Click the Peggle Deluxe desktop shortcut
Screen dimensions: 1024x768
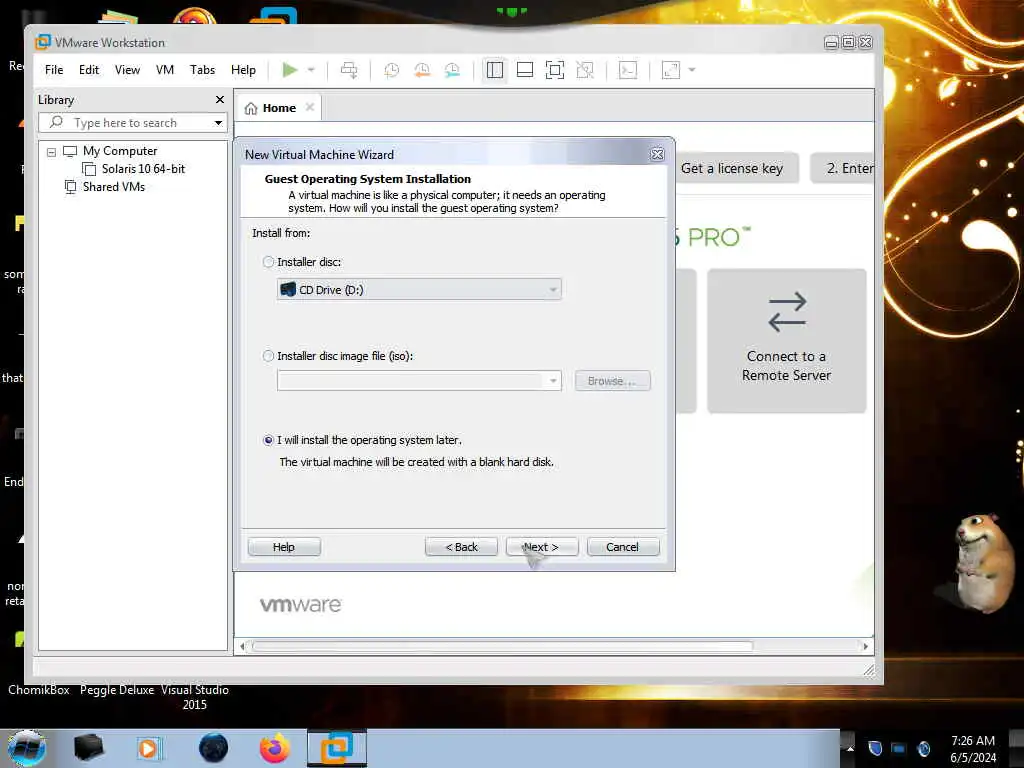(x=117, y=690)
